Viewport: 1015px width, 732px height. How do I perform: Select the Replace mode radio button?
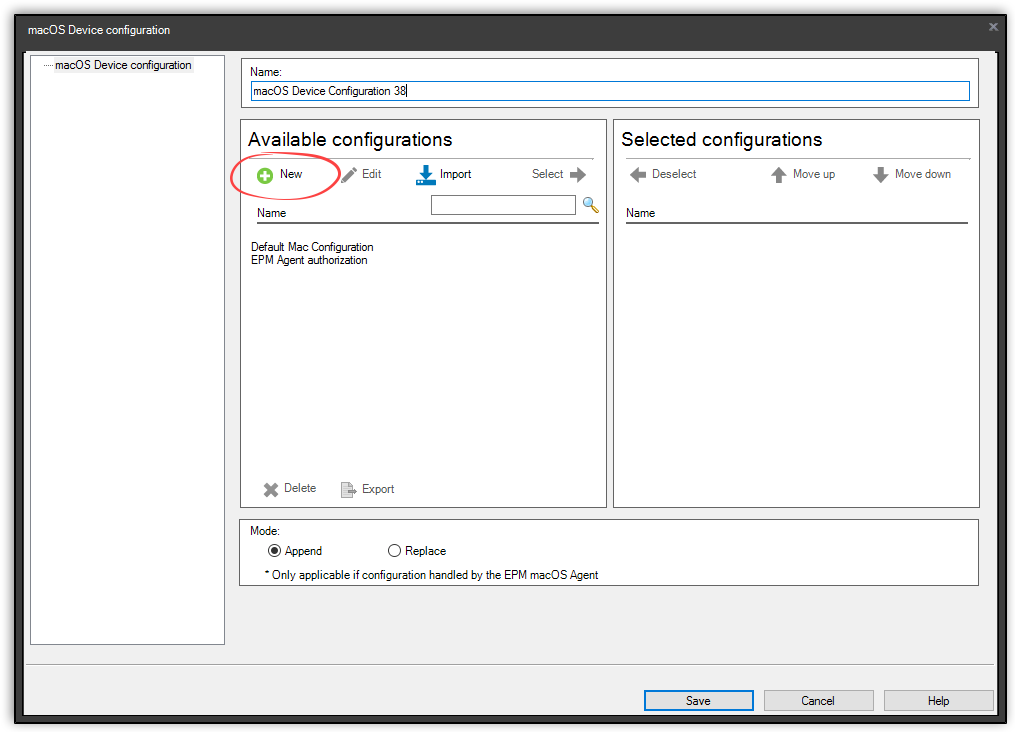tap(395, 550)
